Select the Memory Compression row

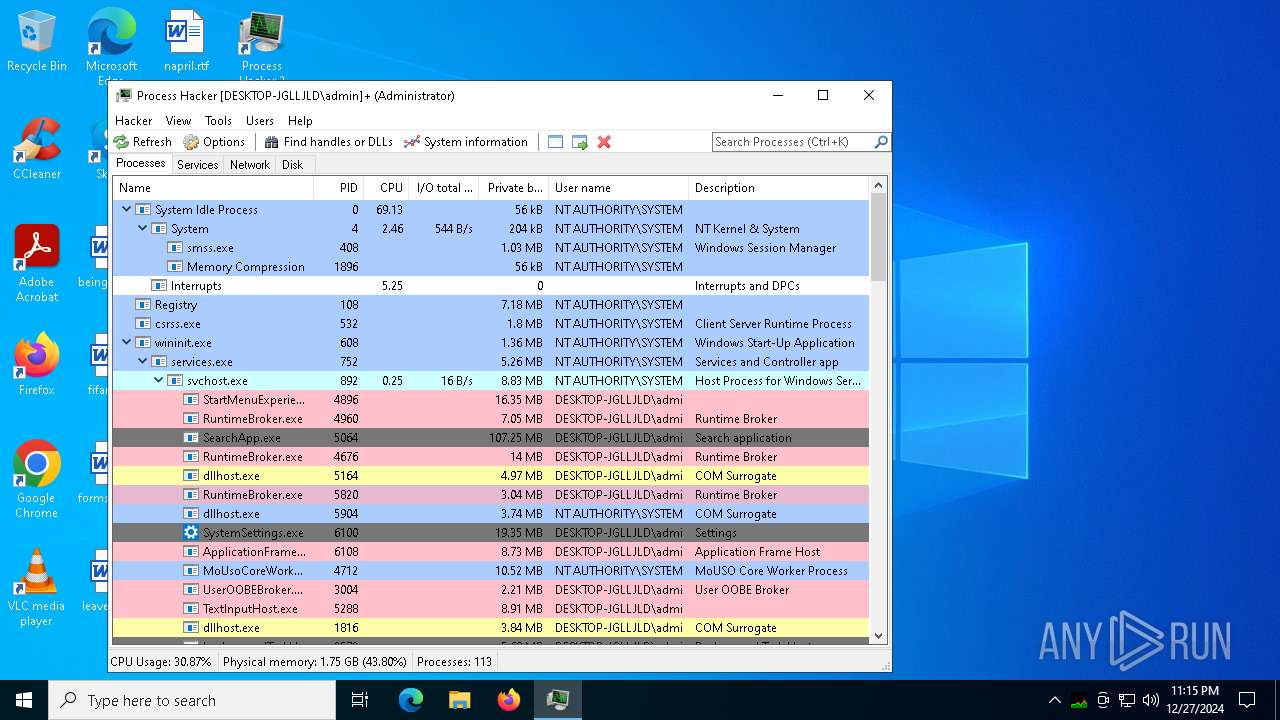(x=490, y=266)
